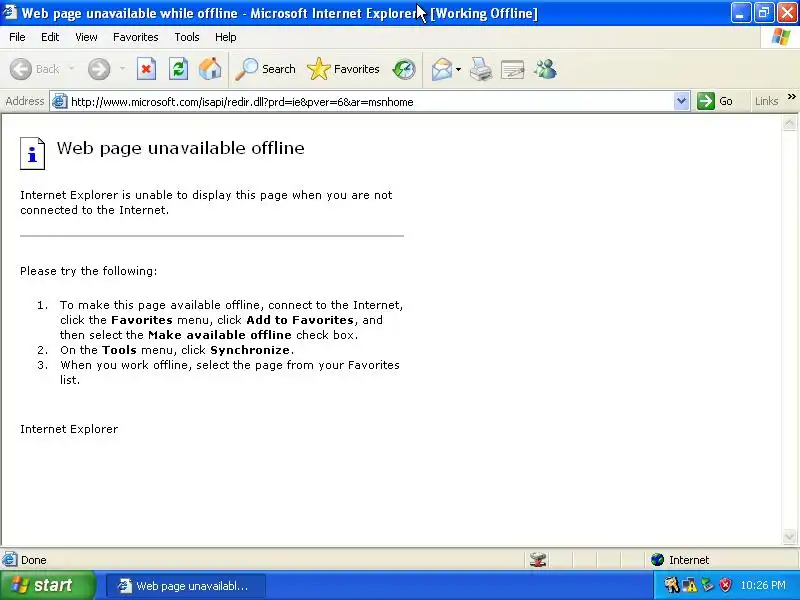Image resolution: width=800 pixels, height=600 pixels.
Task: Click the page icon in address bar
Action: 60,101
